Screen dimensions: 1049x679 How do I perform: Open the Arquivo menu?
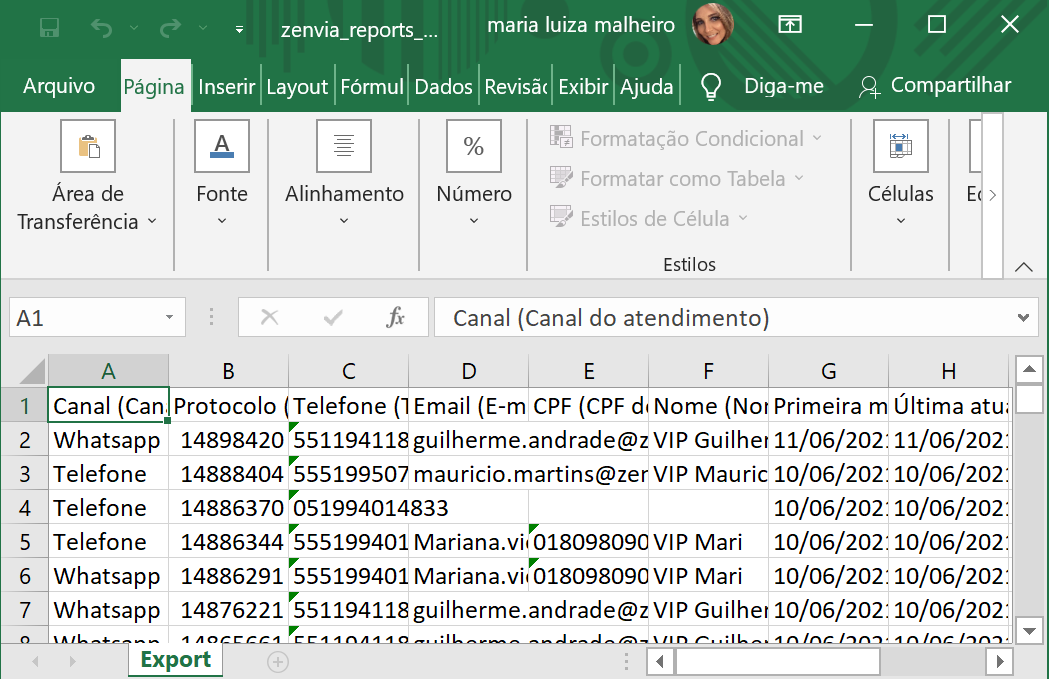coord(59,86)
